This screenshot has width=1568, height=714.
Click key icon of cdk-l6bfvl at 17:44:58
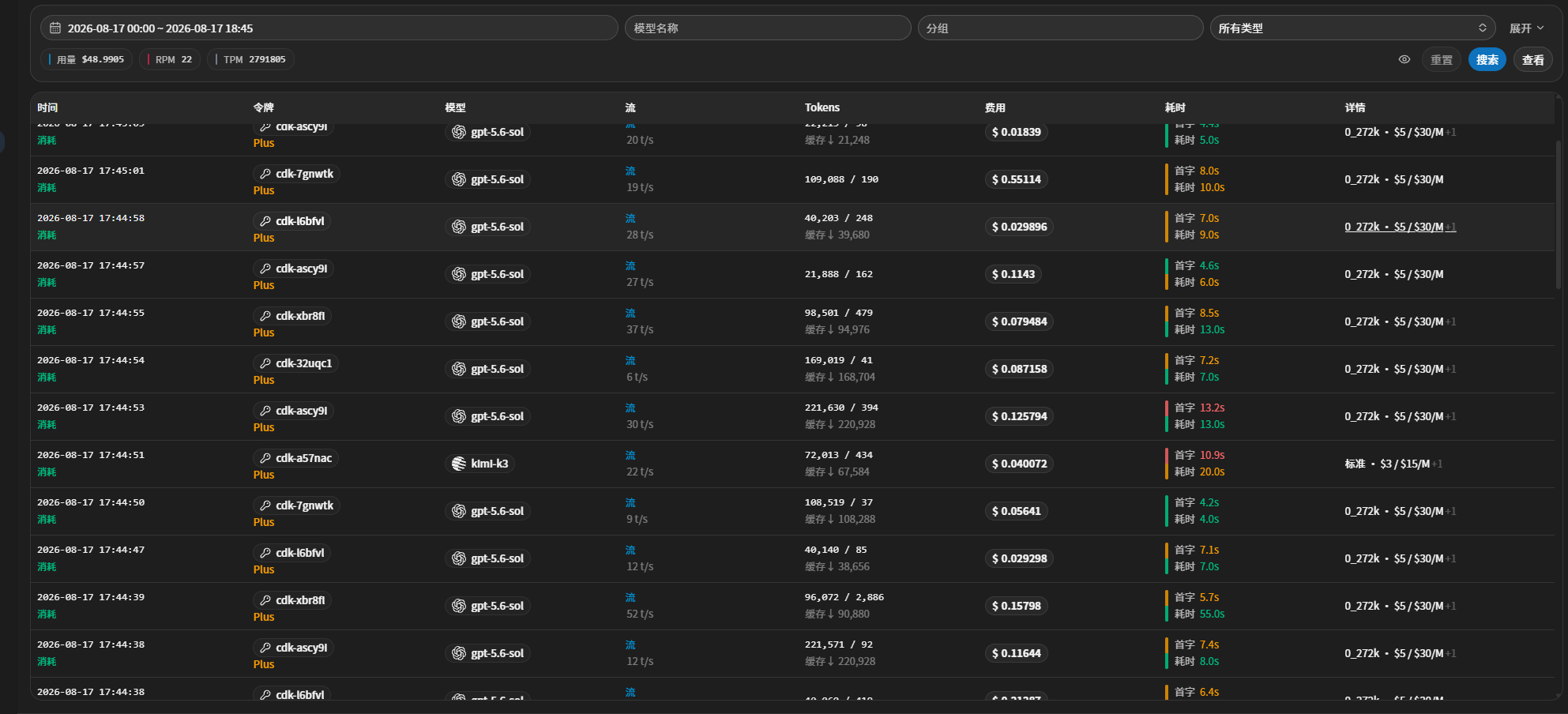click(265, 221)
